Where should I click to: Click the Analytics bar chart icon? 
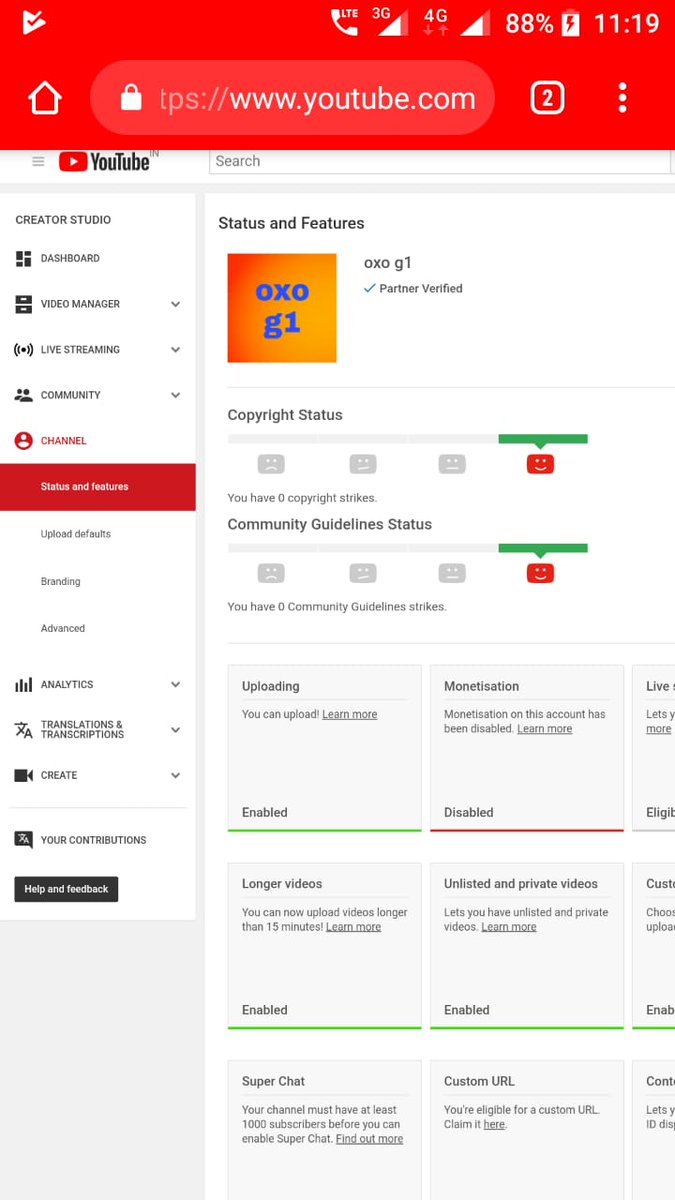[x=23, y=685]
